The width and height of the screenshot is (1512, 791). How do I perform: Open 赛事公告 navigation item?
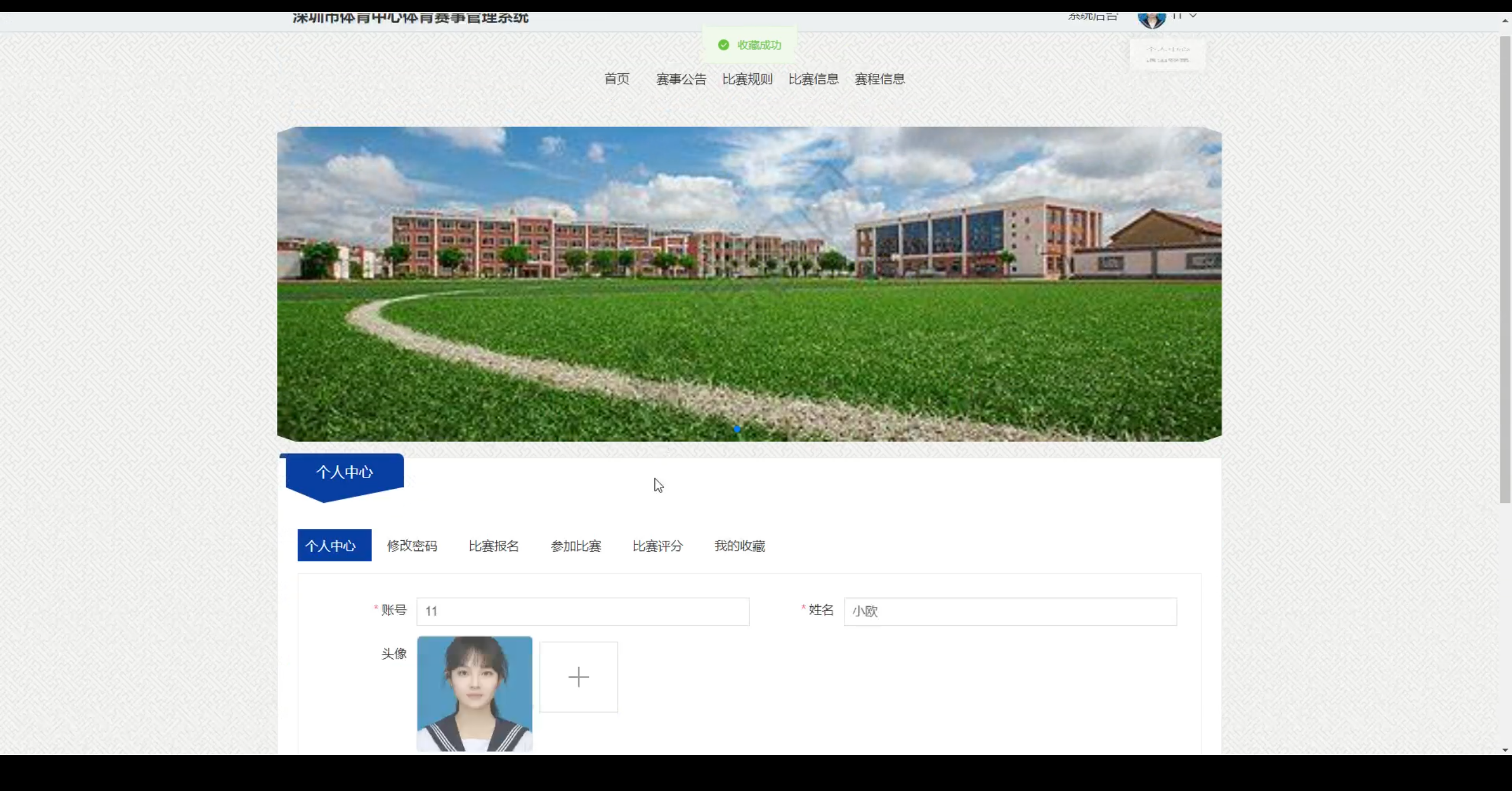pos(681,79)
